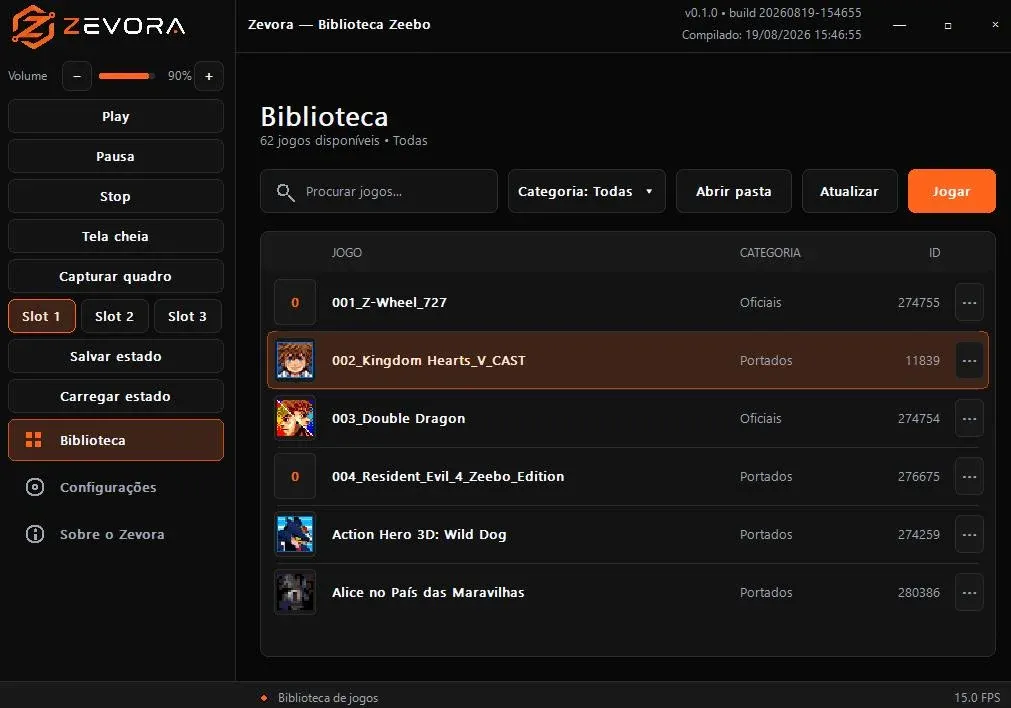Click the Biblioteca de jogos status text
The image size is (1011, 708).
[x=328, y=698]
